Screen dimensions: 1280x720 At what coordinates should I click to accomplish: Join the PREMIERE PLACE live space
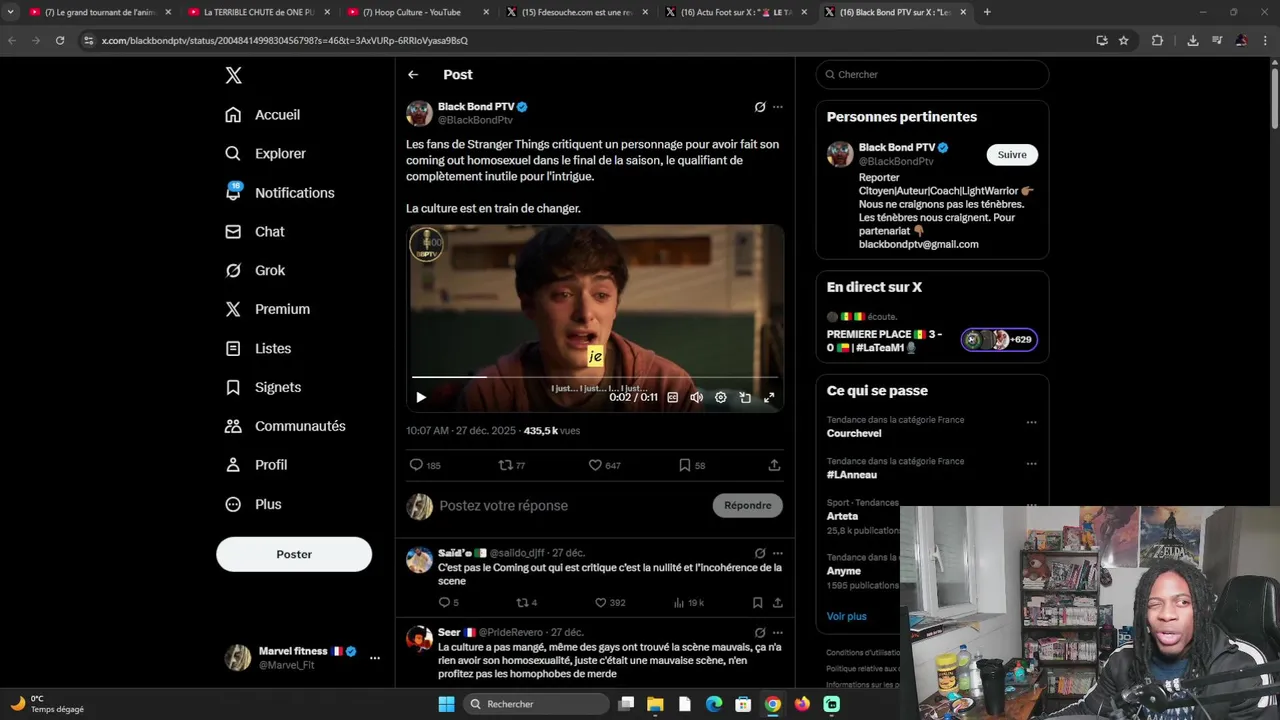coord(932,334)
